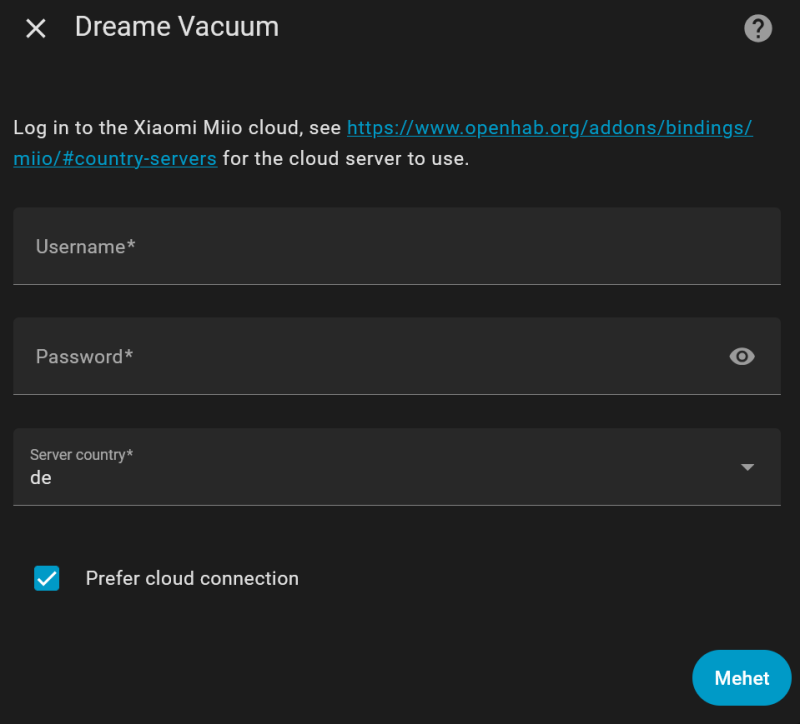Follow the "miio/#country-servers" link portion

coord(115,158)
